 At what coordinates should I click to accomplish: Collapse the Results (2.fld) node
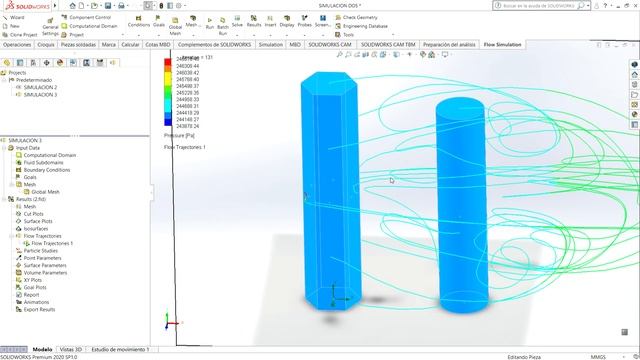click(4, 199)
